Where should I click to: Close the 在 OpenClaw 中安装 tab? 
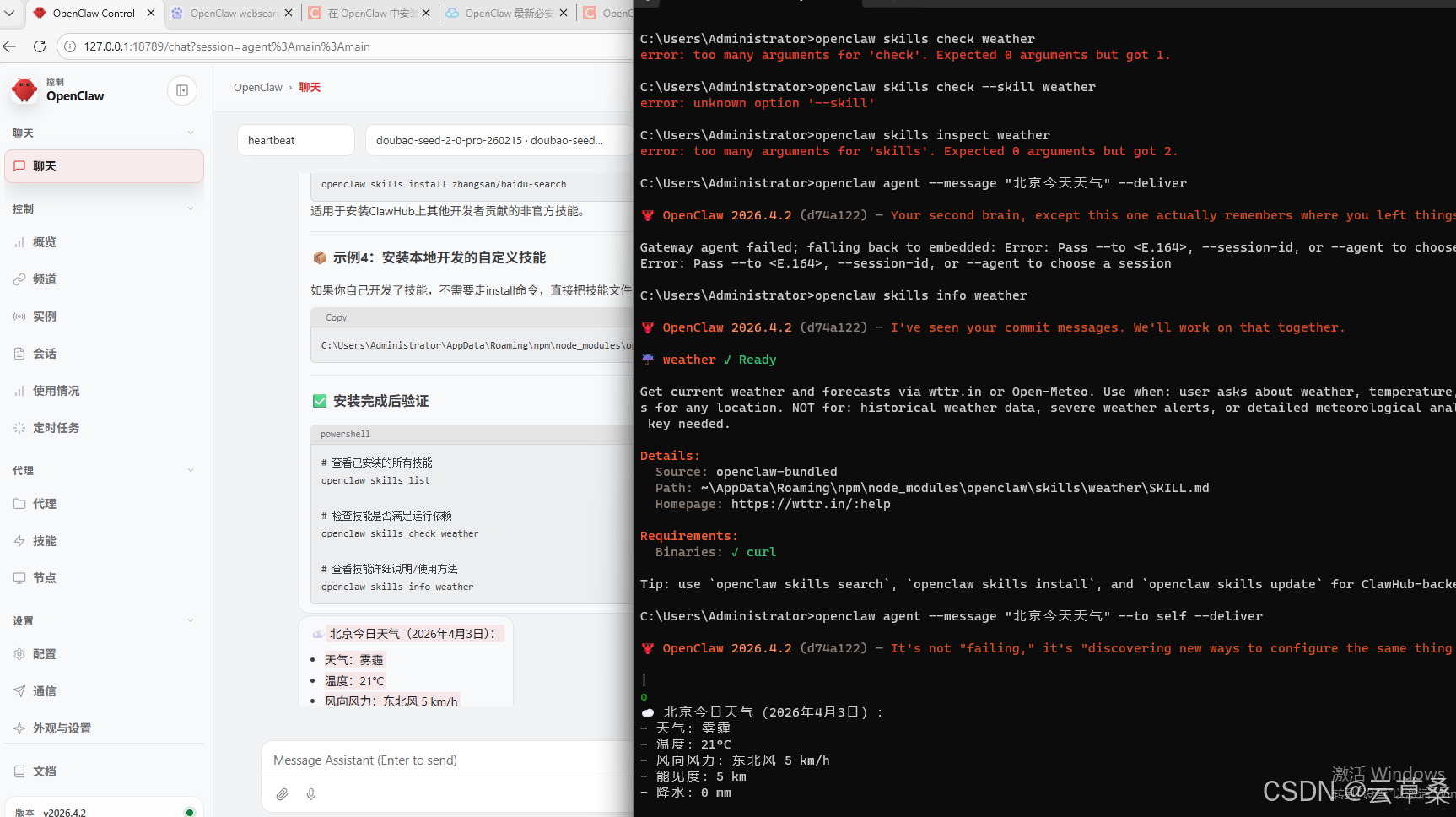(x=426, y=13)
